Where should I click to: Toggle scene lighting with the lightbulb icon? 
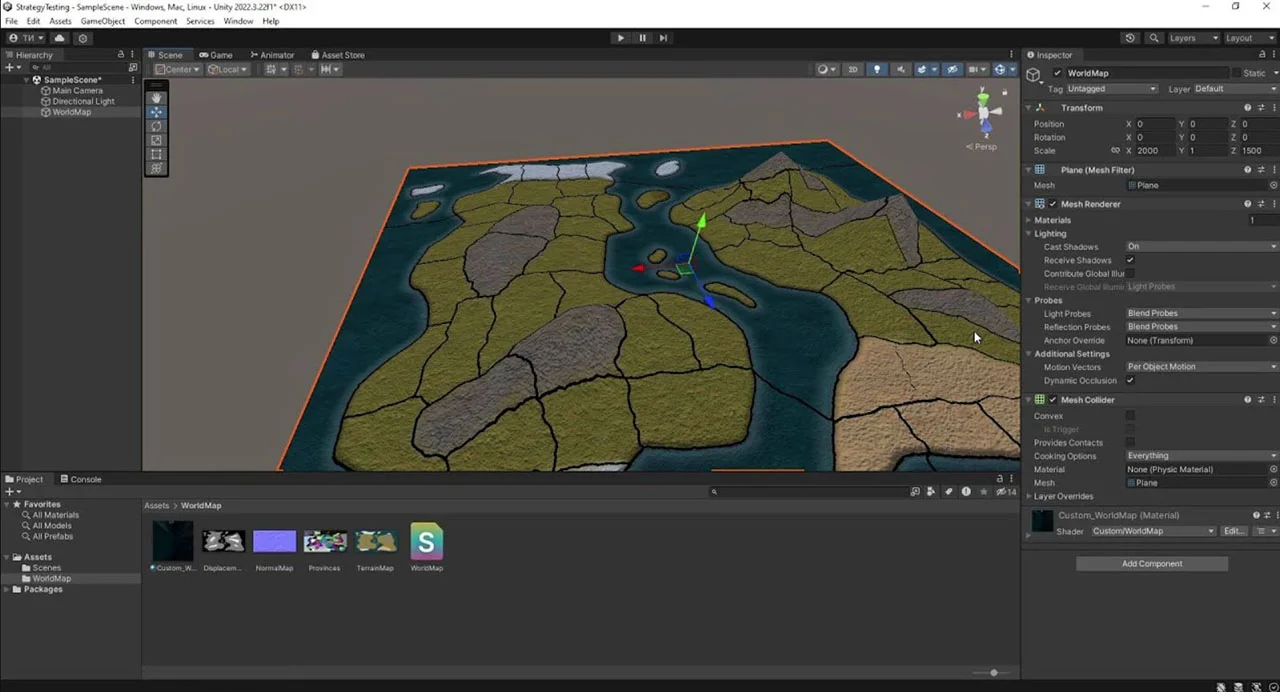click(x=877, y=70)
